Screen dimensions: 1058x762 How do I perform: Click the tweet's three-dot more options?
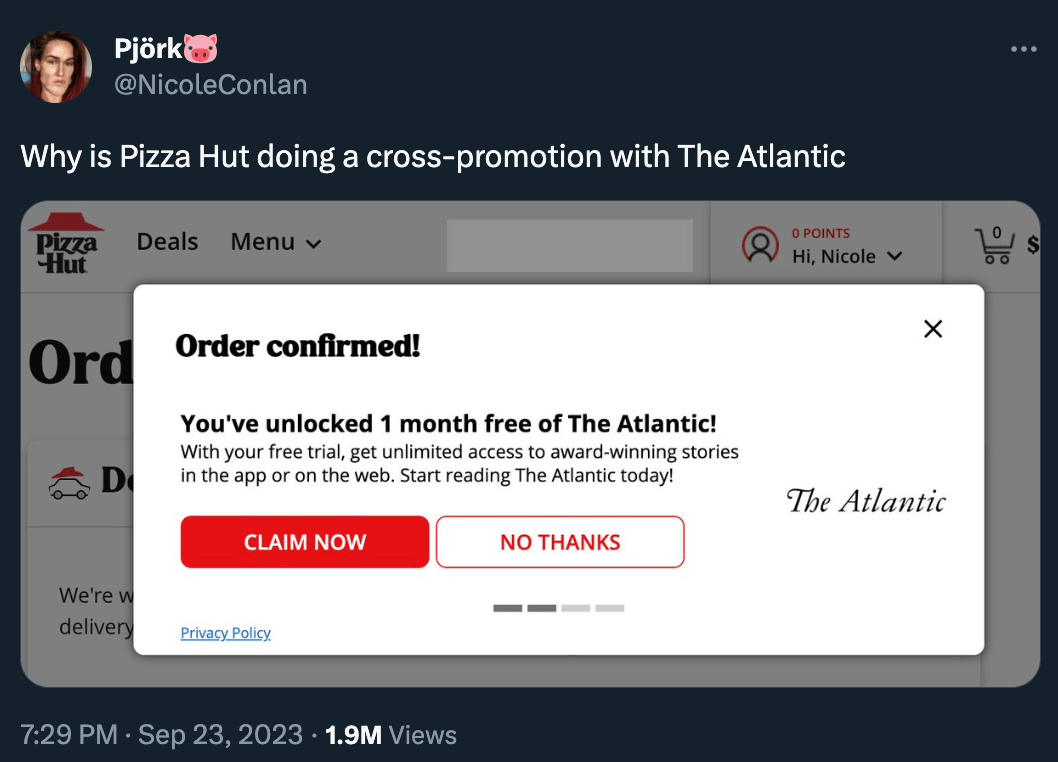tap(1023, 49)
